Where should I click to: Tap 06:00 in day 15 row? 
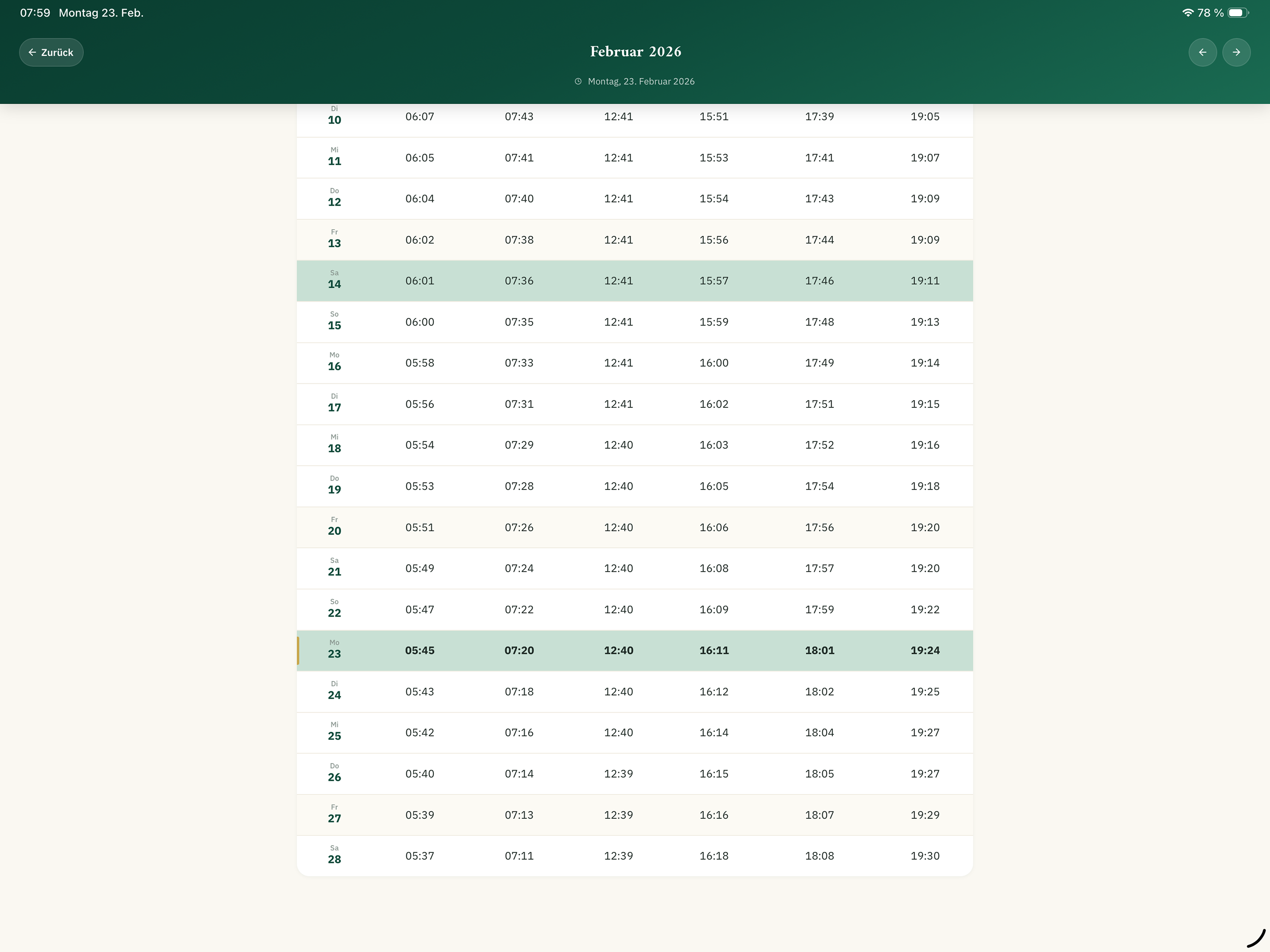pos(419,321)
